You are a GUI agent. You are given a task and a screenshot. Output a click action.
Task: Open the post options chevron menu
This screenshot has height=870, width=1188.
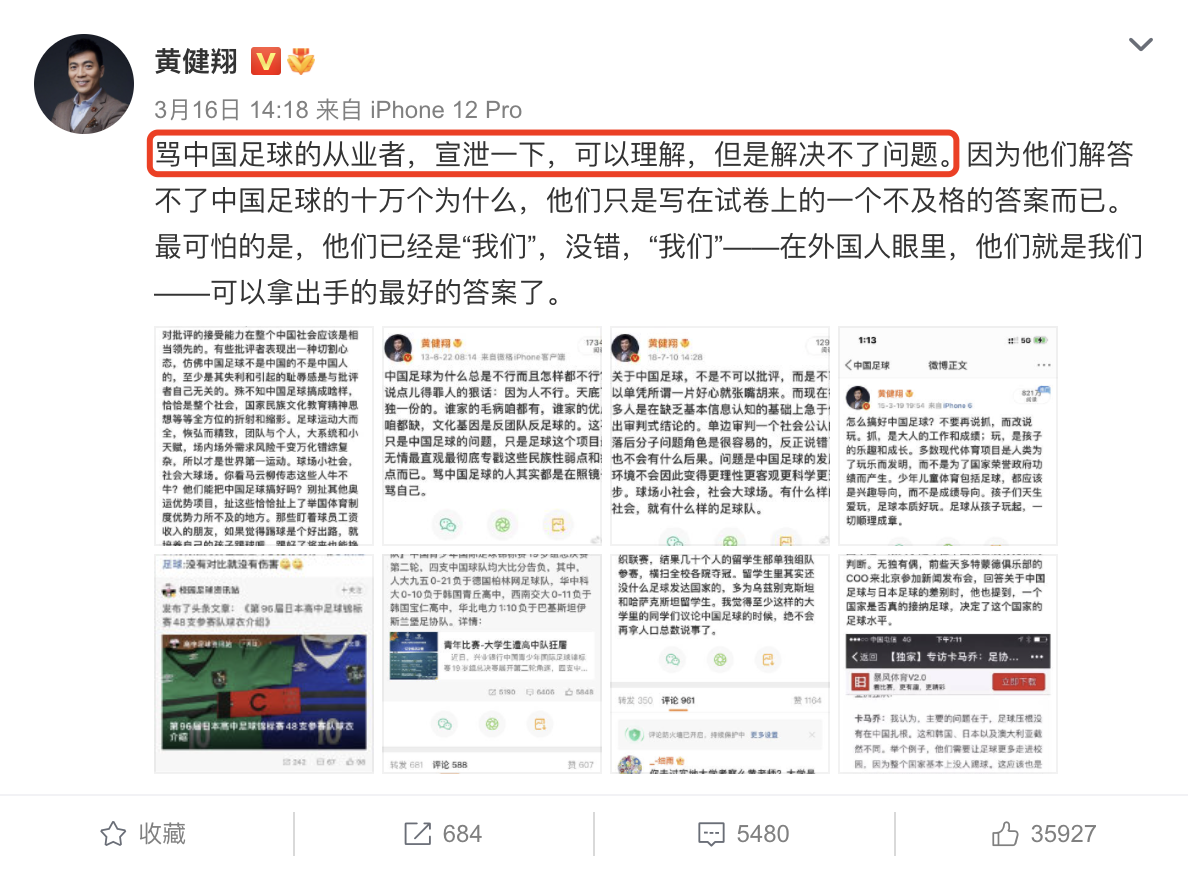point(1140,44)
